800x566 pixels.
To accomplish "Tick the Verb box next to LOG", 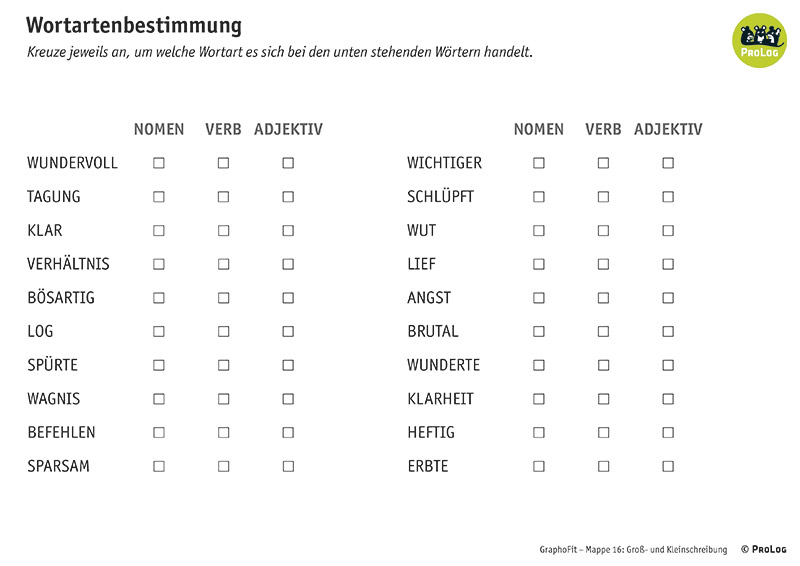I will click(224, 331).
